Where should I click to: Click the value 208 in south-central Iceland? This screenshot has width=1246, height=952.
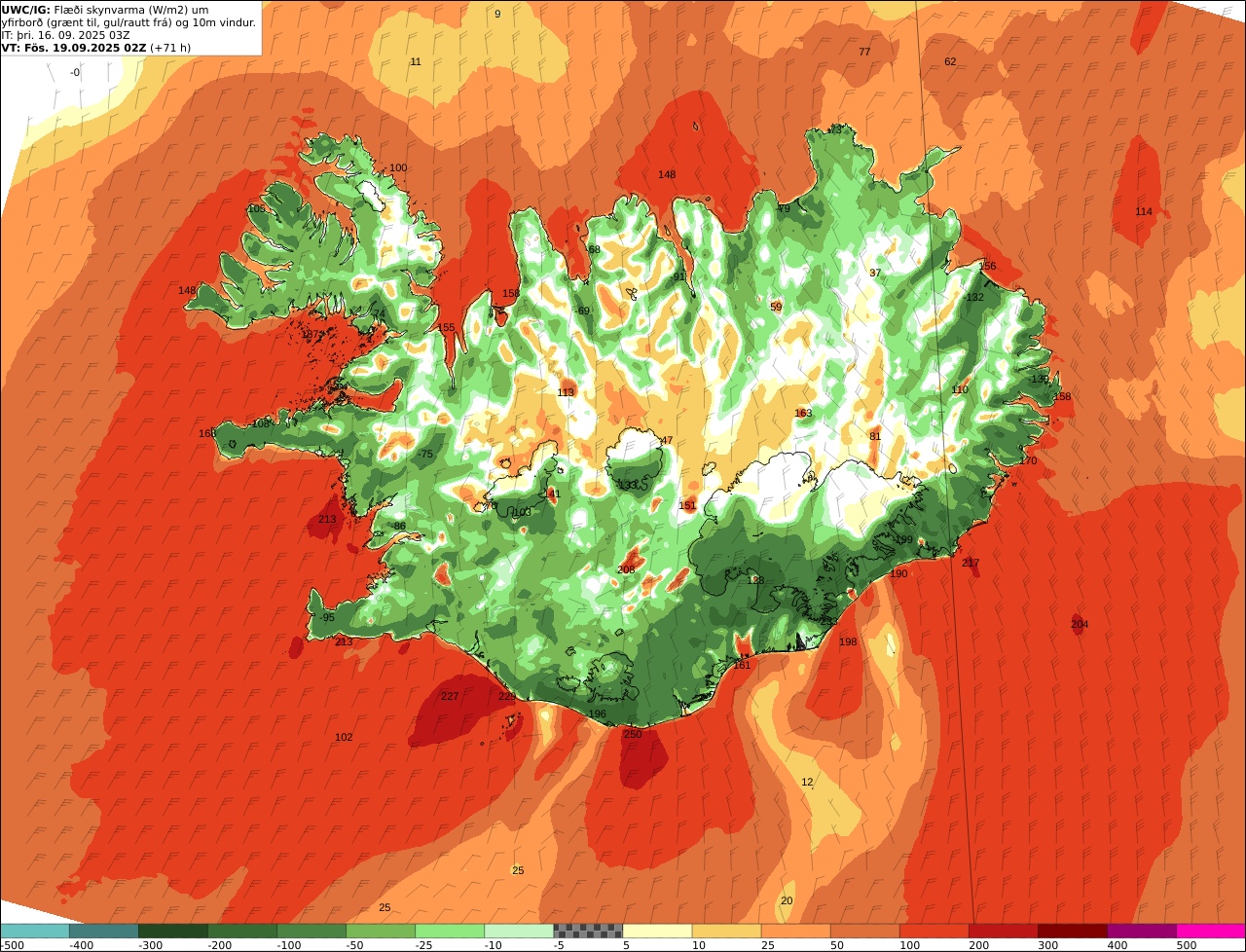coord(626,570)
